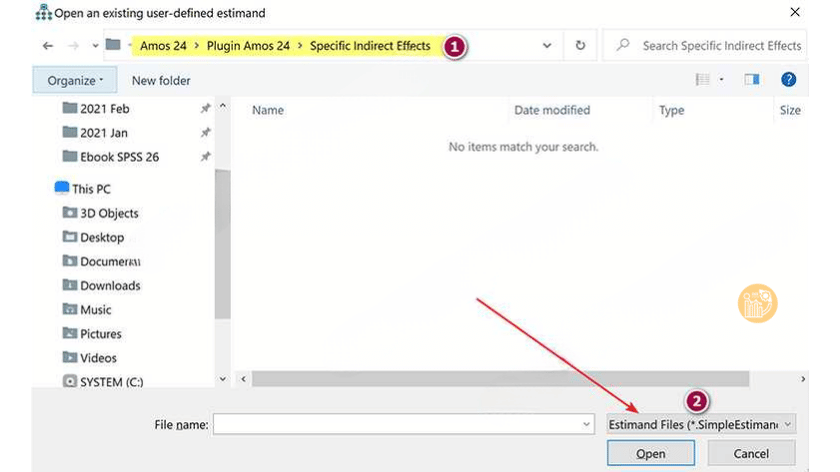Image resolution: width=840 pixels, height=472 pixels.
Task: Click the folder icon in address bar
Action: (x=112, y=44)
